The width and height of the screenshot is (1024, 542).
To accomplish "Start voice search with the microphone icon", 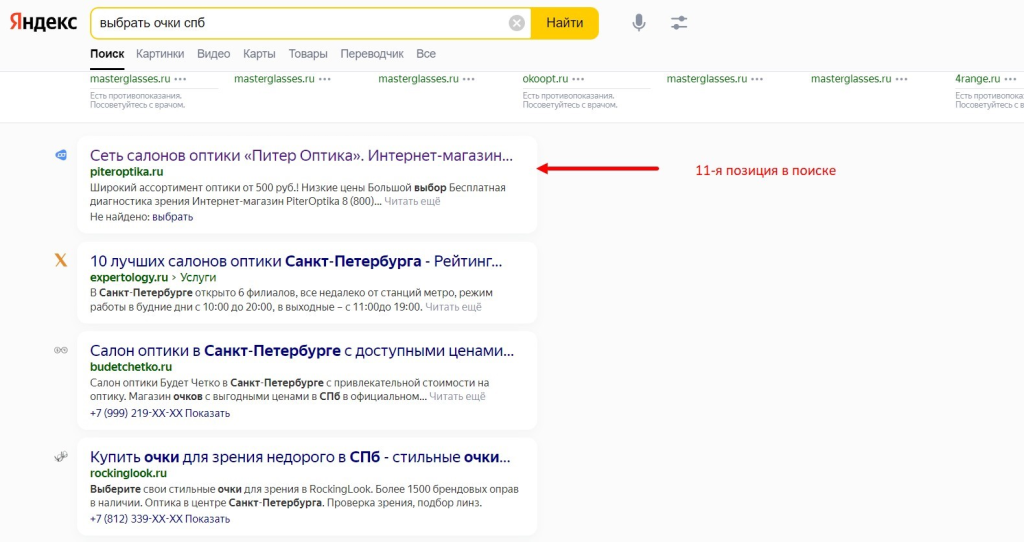I will 639,23.
